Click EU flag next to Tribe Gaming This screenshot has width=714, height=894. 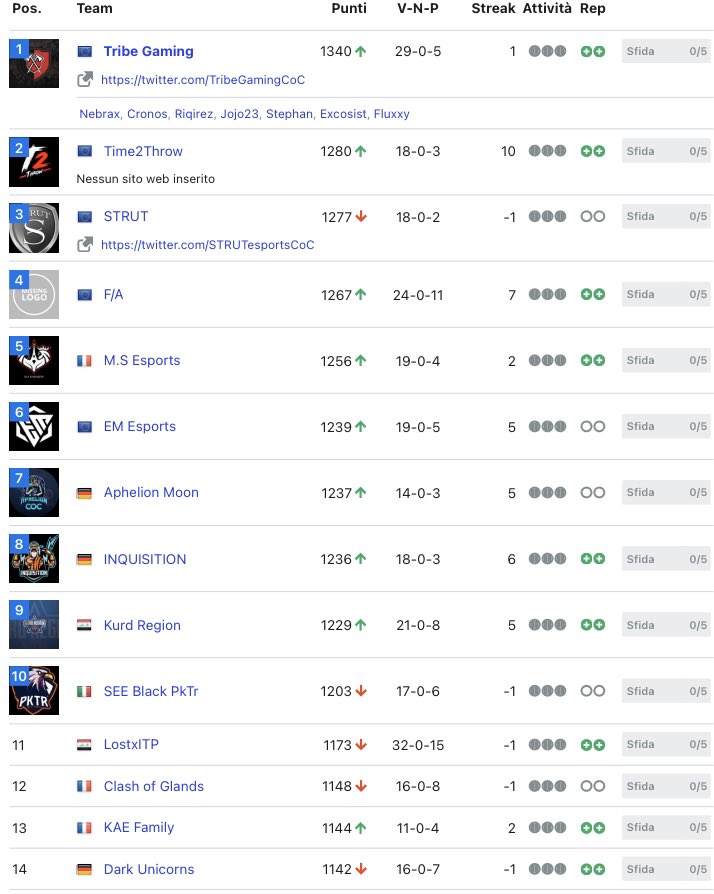click(84, 51)
